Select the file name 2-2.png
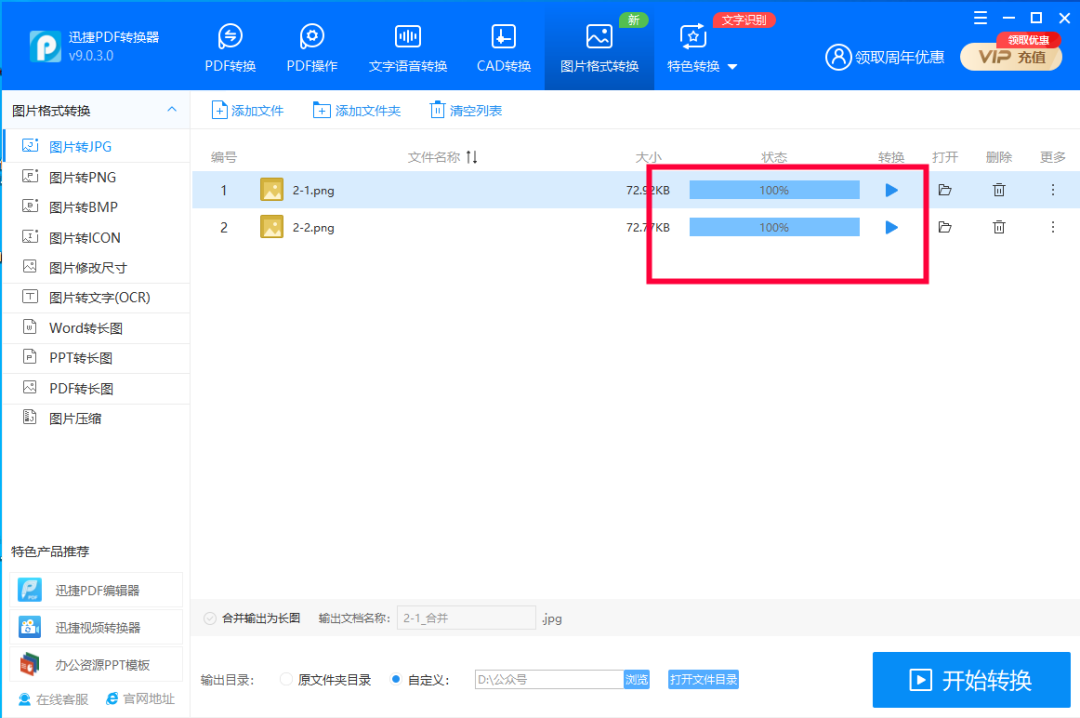Image resolution: width=1080 pixels, height=718 pixels. [313, 227]
